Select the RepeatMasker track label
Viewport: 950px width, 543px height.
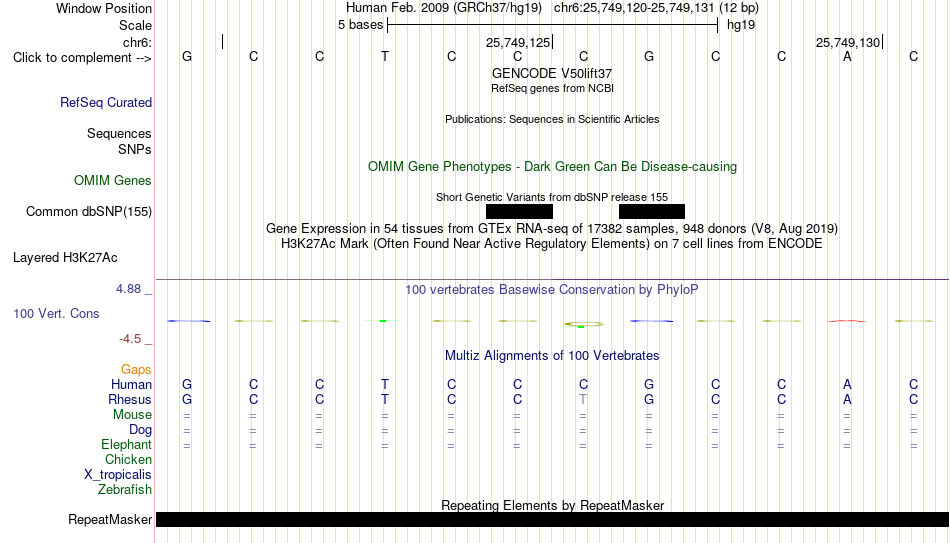(x=110, y=519)
